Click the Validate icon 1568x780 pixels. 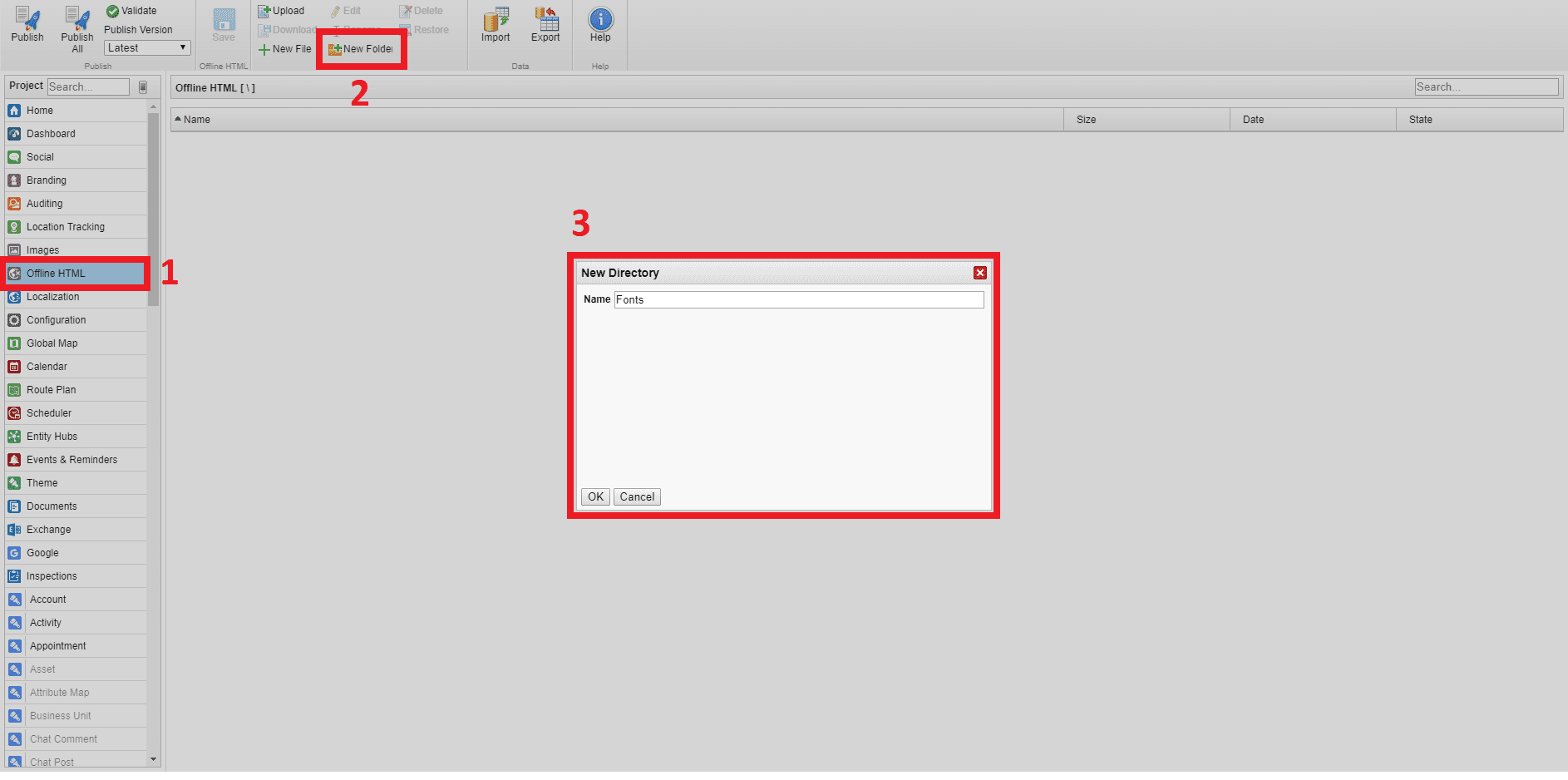click(x=112, y=11)
